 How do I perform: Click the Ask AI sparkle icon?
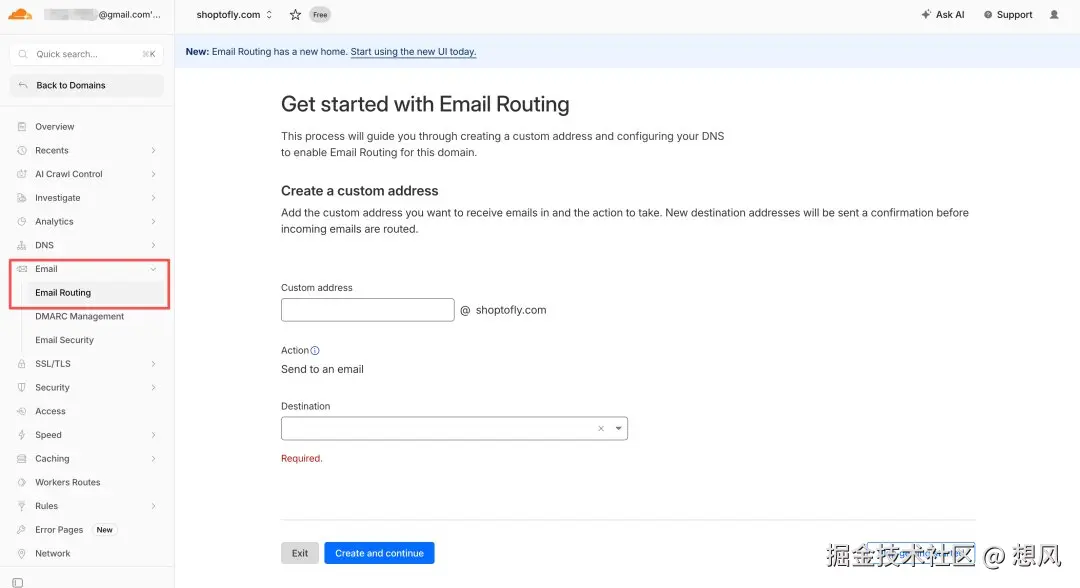pyautogui.click(x=926, y=14)
